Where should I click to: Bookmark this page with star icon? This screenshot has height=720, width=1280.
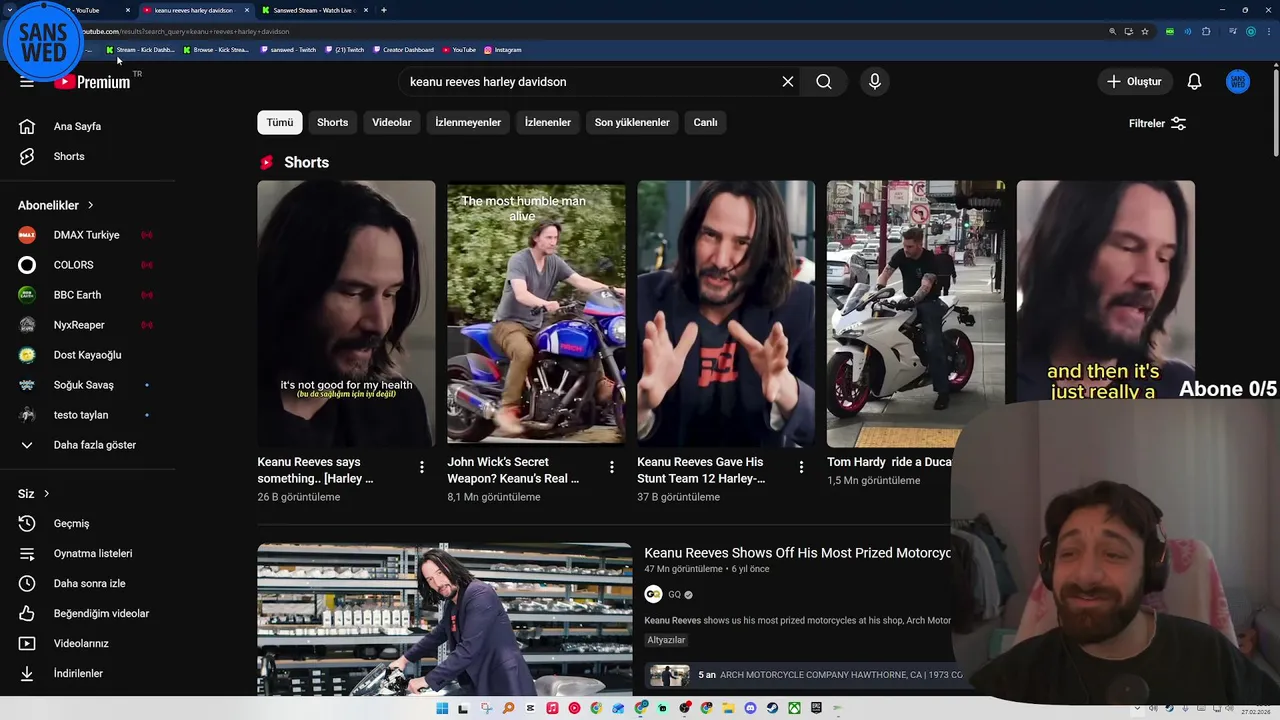[1145, 31]
